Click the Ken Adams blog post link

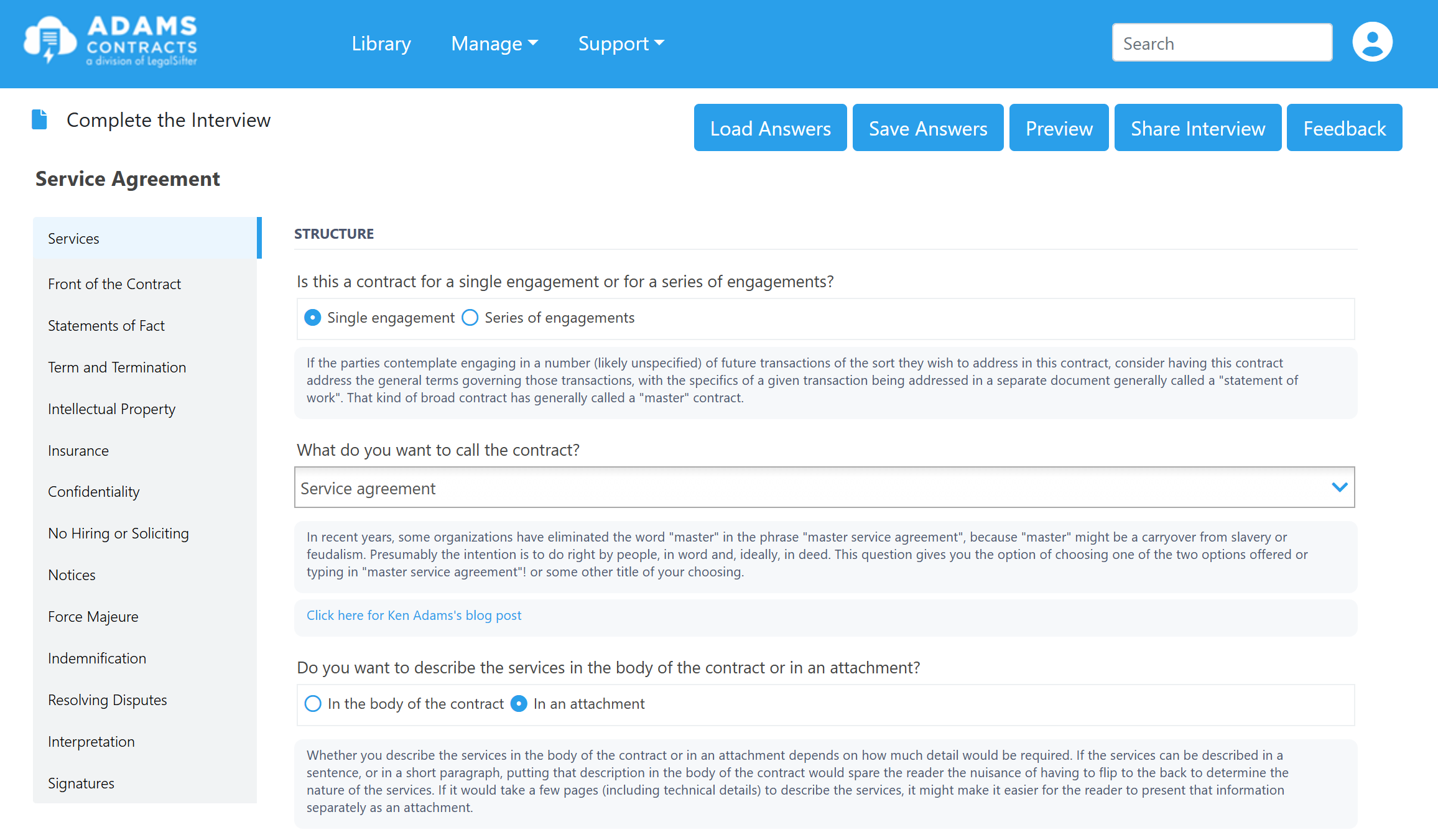tap(414, 614)
